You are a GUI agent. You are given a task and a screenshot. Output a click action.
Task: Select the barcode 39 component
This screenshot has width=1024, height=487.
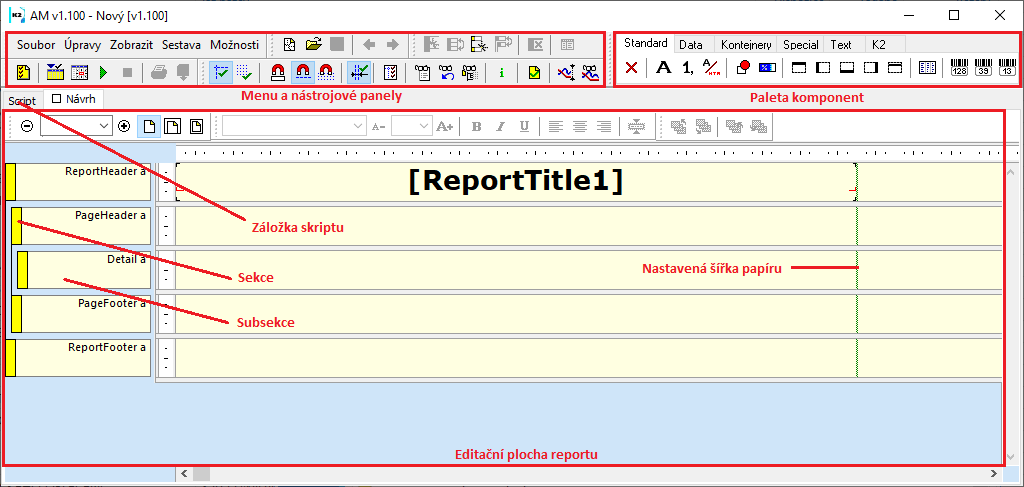click(x=984, y=67)
